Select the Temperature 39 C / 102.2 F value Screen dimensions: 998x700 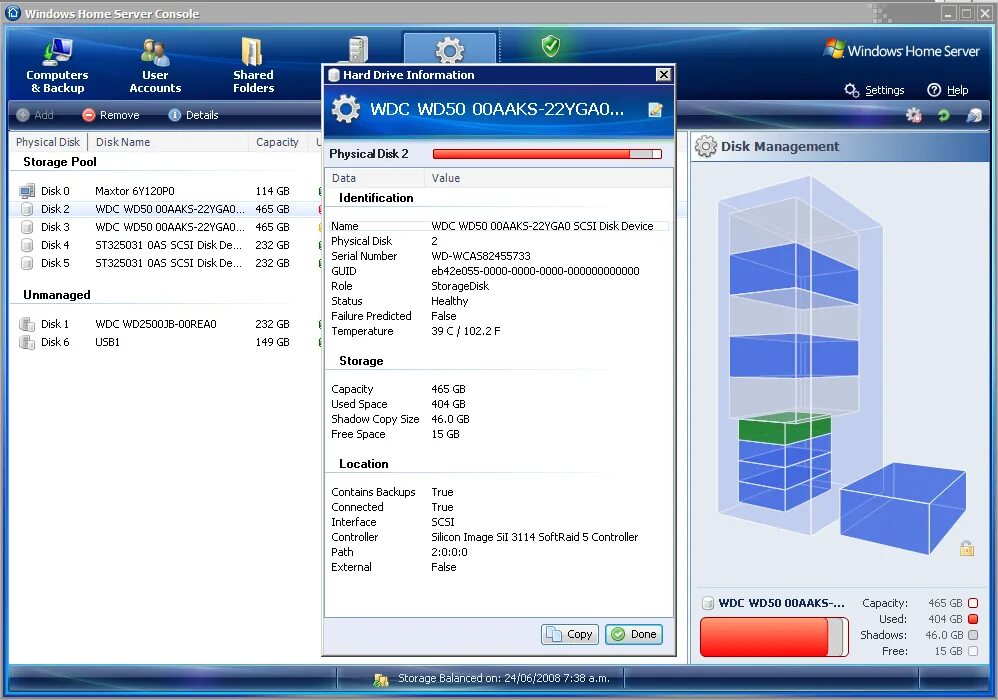(465, 331)
